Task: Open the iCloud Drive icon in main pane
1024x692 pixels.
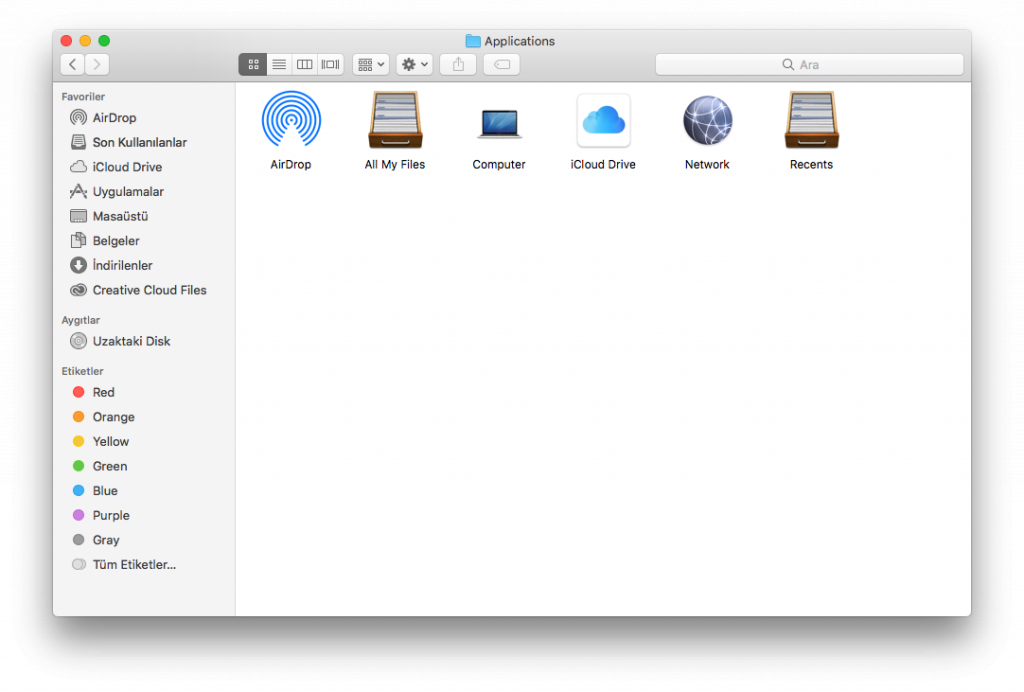Action: pyautogui.click(x=603, y=120)
